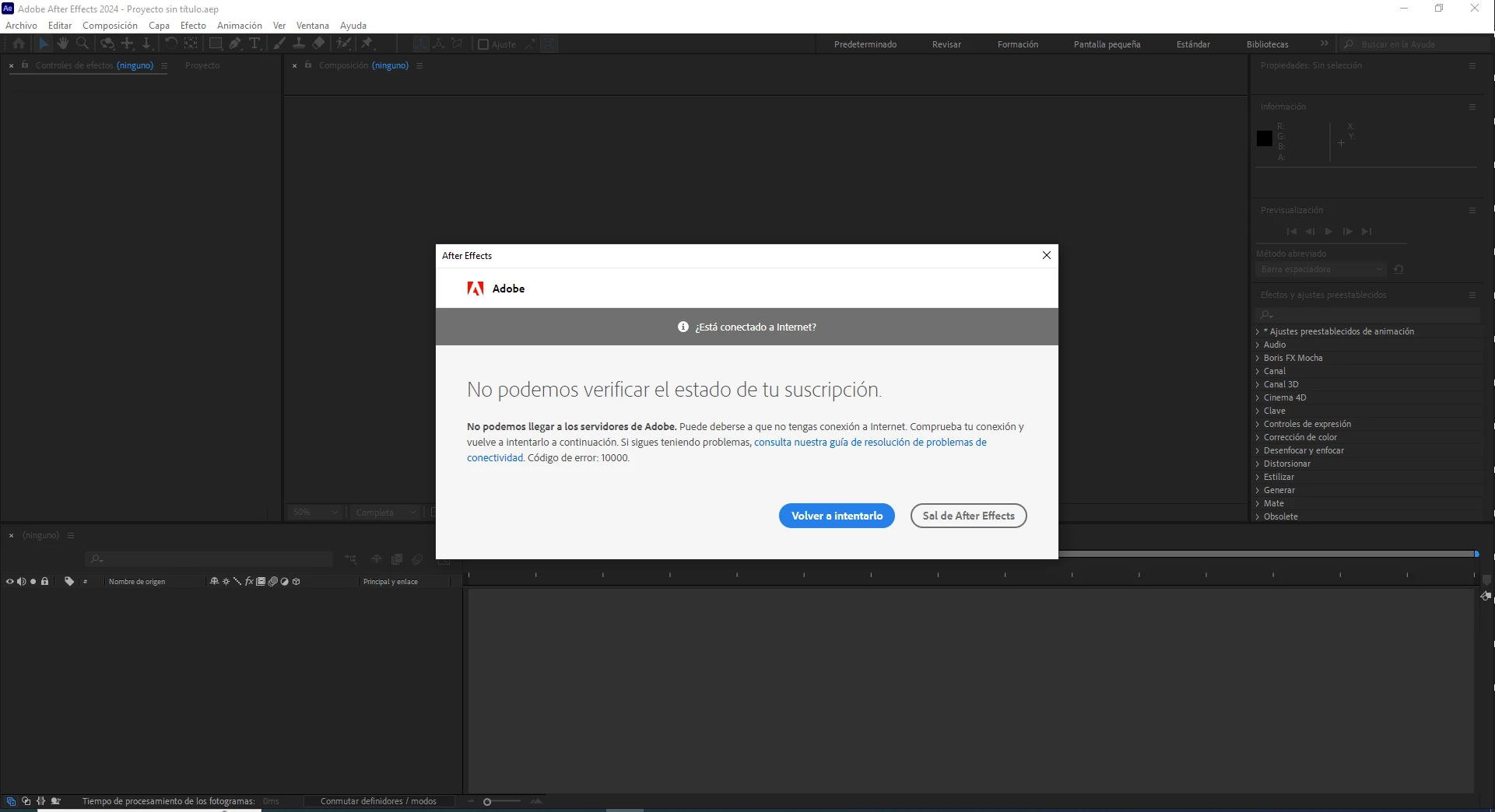Click the timeline zoom slider handle

pyautogui.click(x=487, y=802)
